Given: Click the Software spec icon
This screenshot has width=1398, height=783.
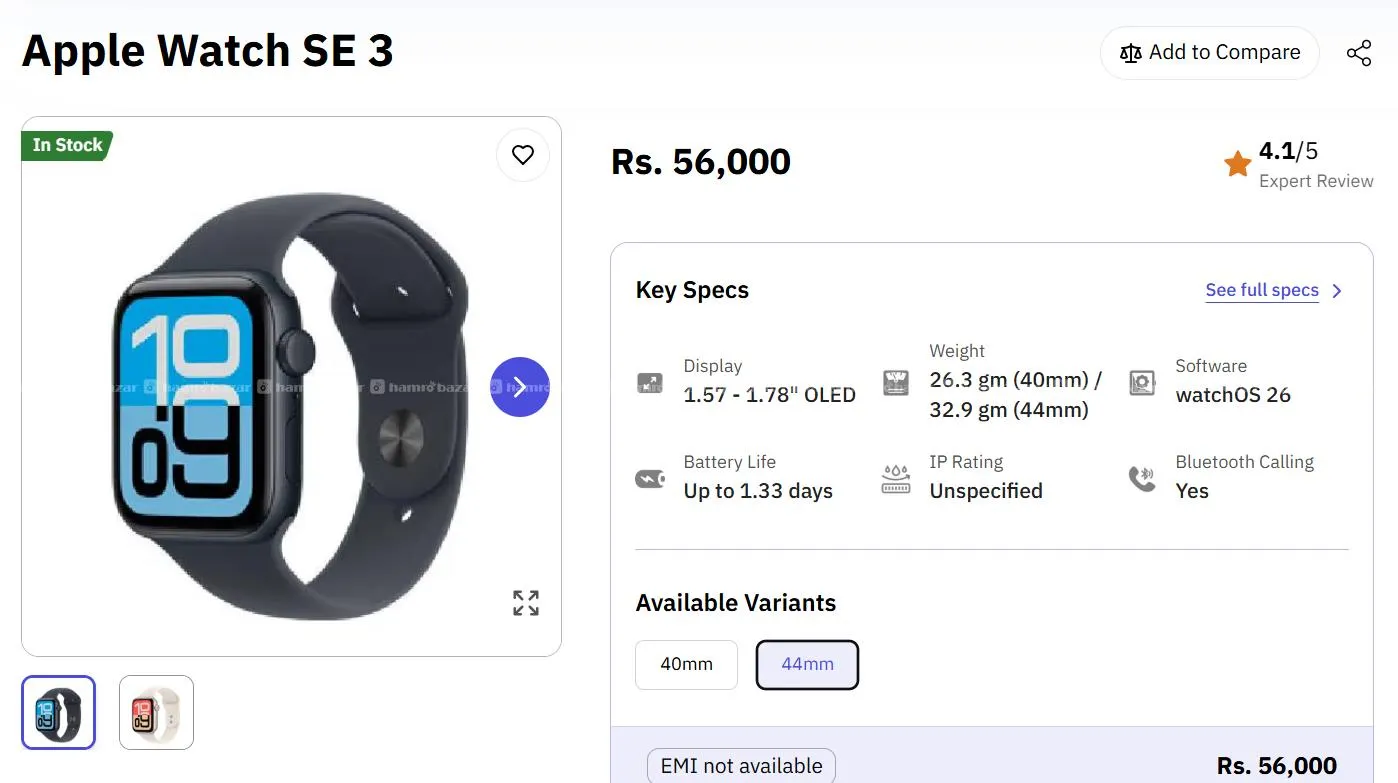Looking at the screenshot, I should [1142, 382].
